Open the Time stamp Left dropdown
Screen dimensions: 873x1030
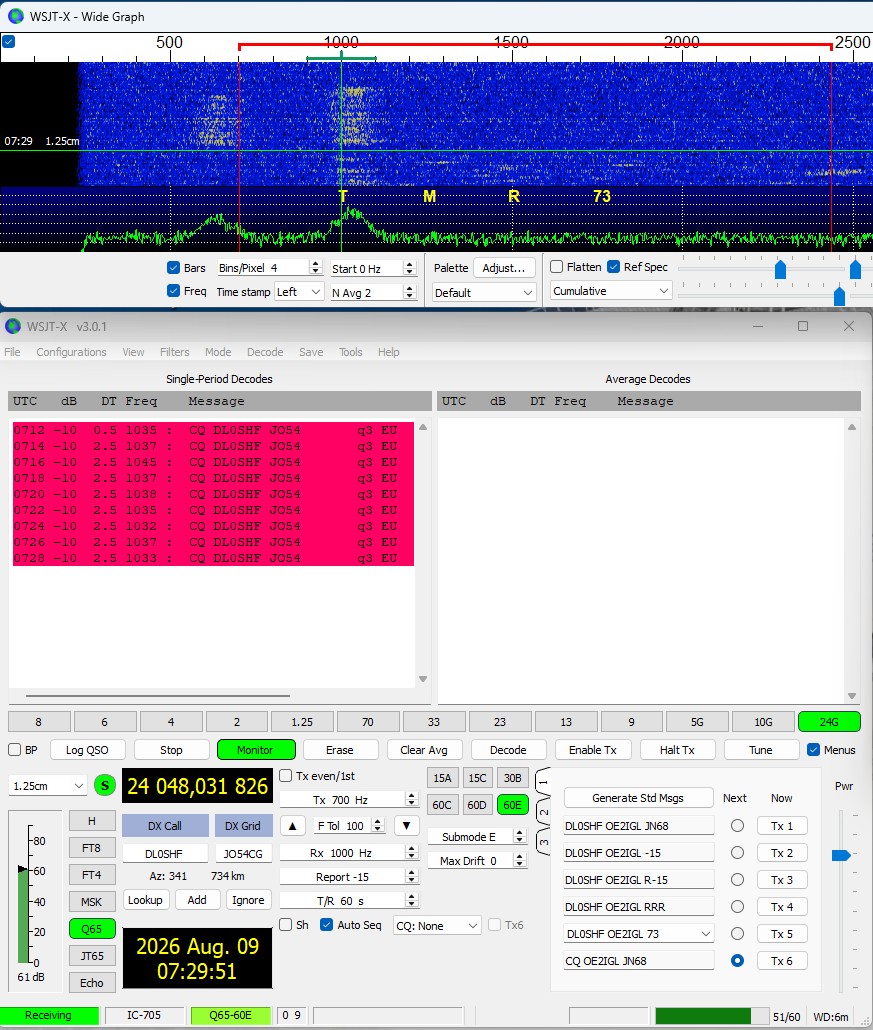[x=299, y=292]
